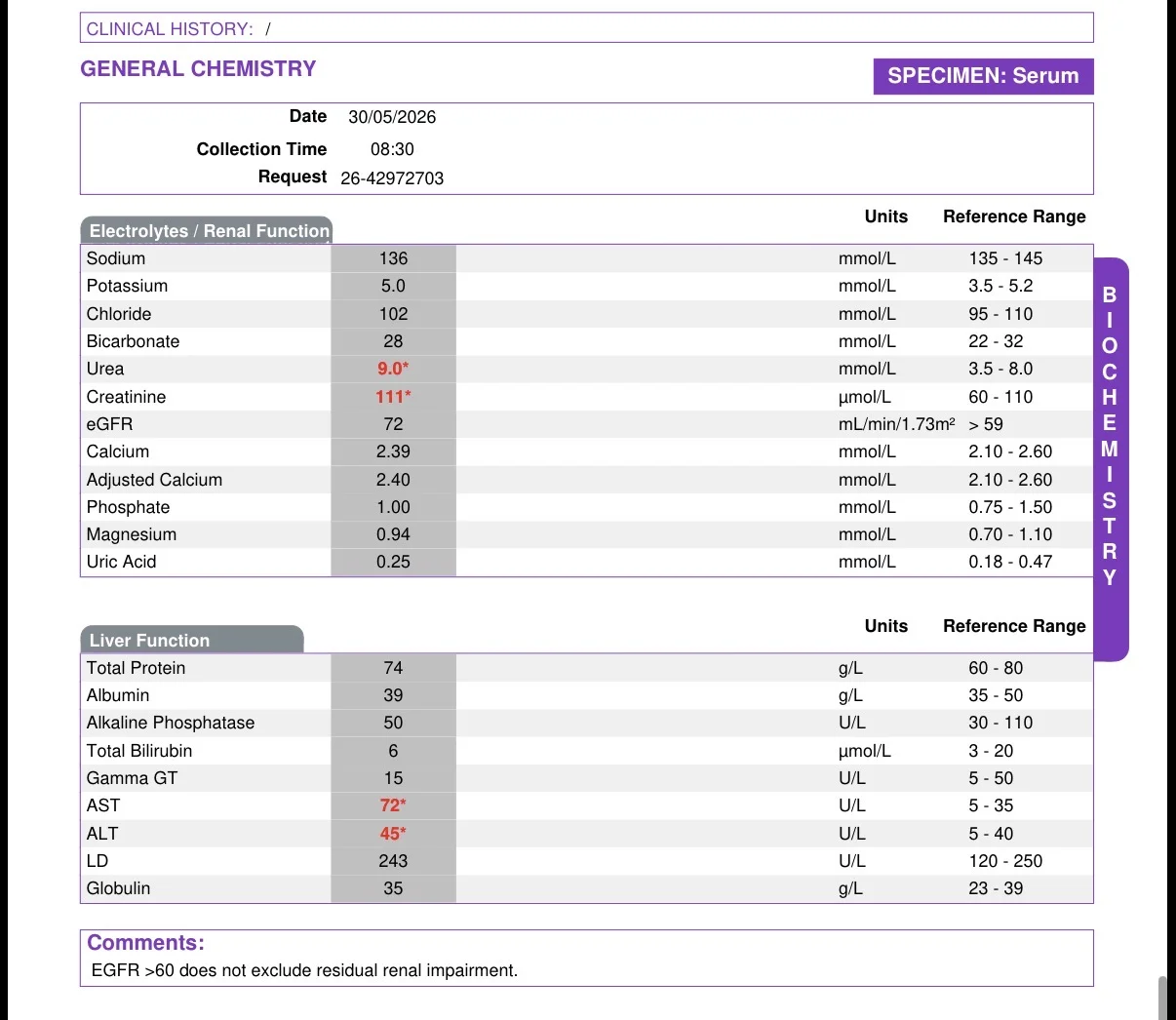Click the Comments heading

145,943
